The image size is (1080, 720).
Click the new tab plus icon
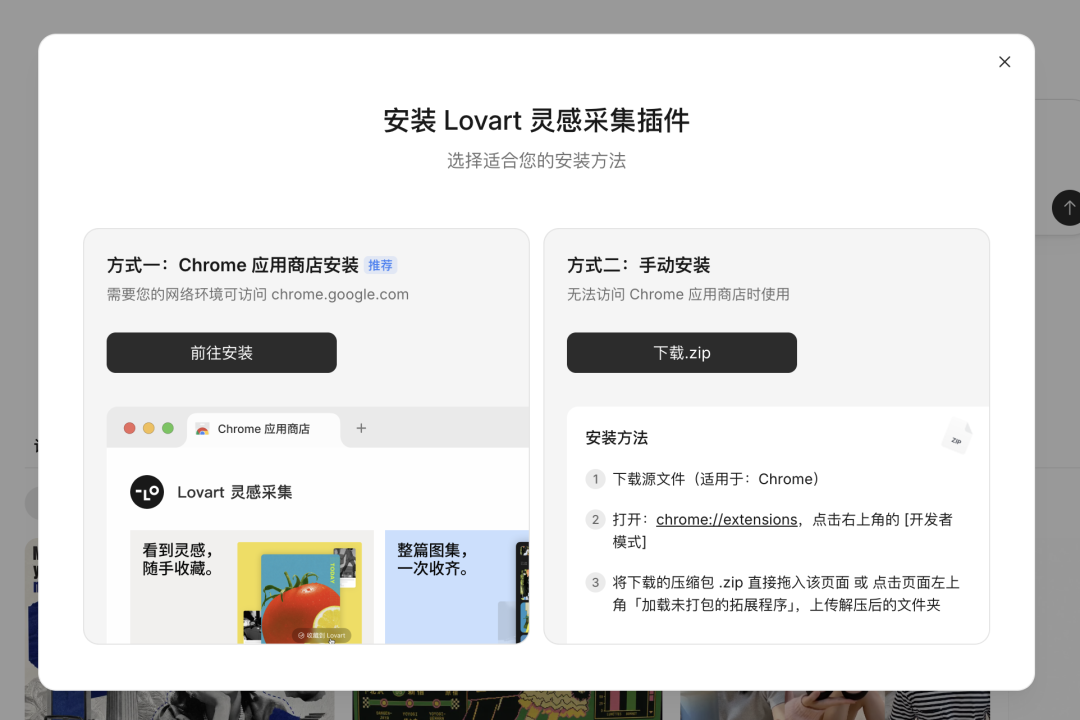click(x=361, y=429)
